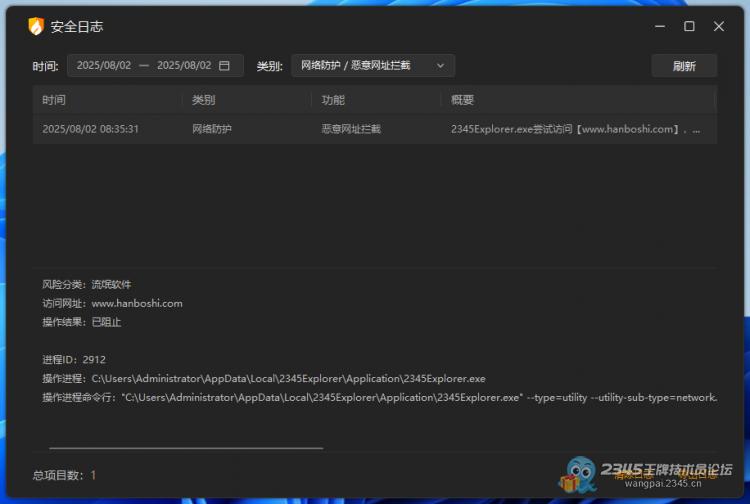Click the 时间: filter label

[45, 66]
